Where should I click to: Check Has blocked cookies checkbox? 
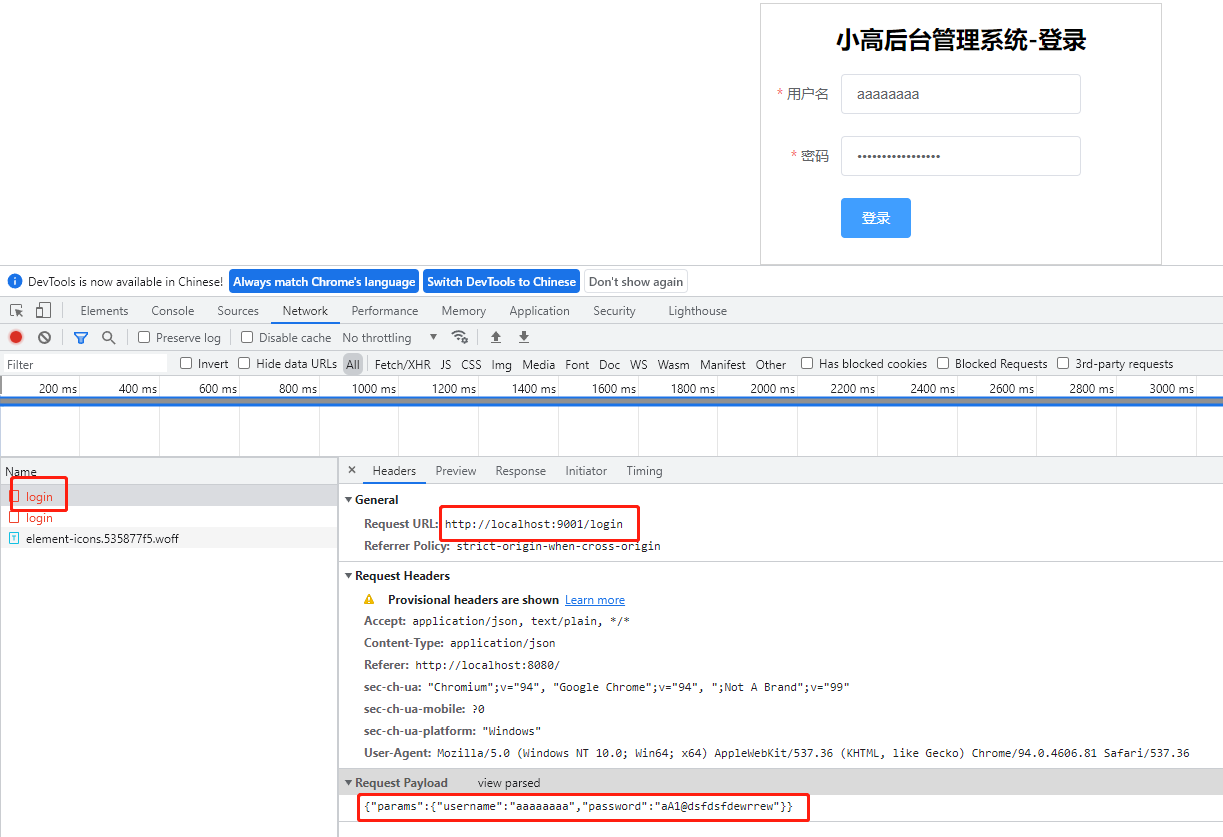tap(807, 363)
